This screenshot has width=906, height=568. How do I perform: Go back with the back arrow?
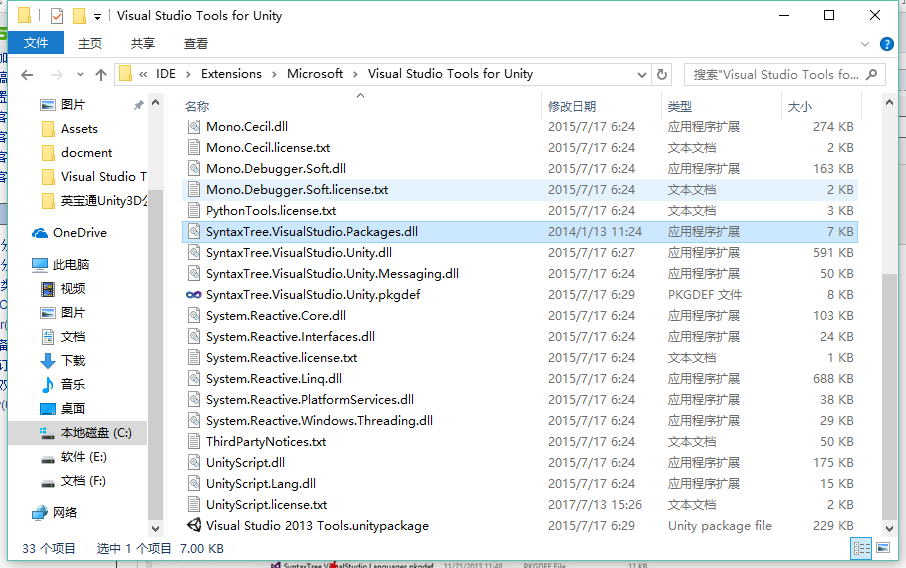(x=27, y=75)
